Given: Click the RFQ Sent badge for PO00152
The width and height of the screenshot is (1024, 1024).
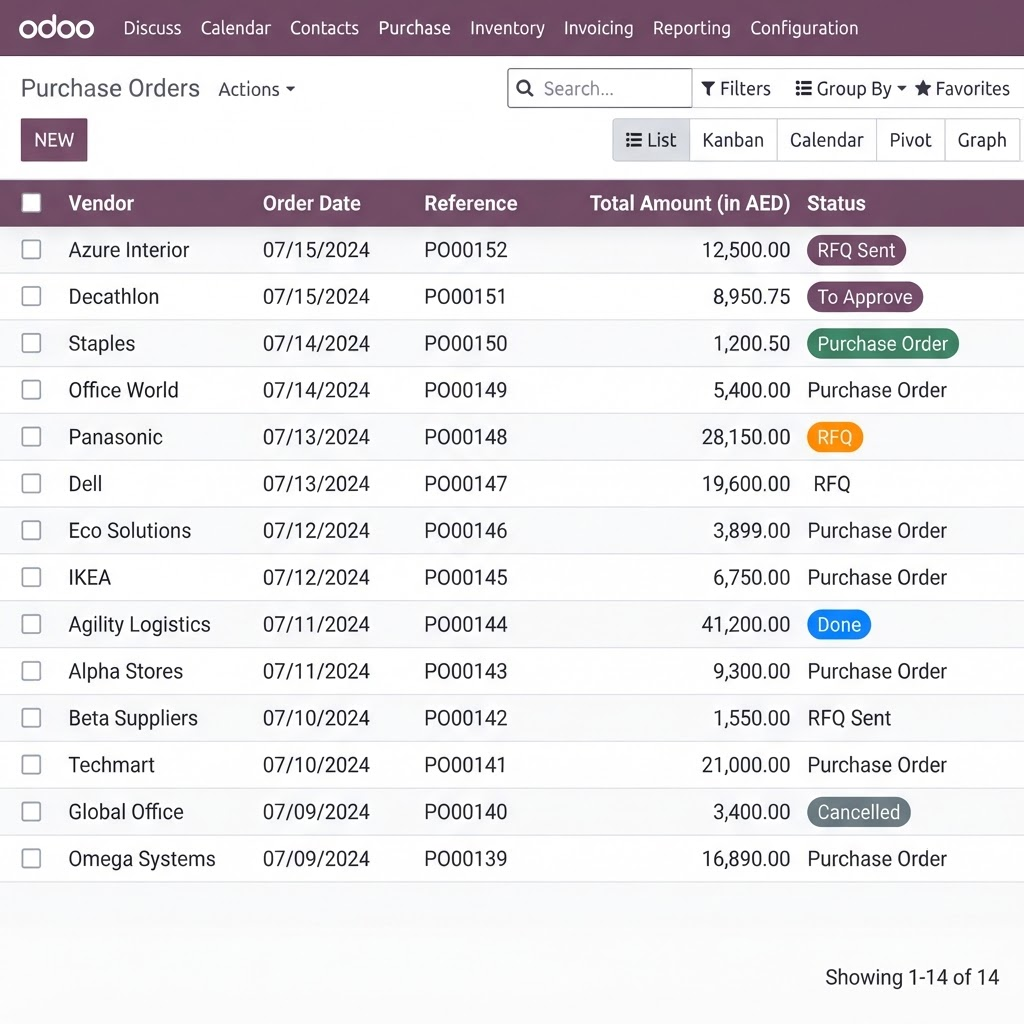Looking at the screenshot, I should (x=856, y=250).
